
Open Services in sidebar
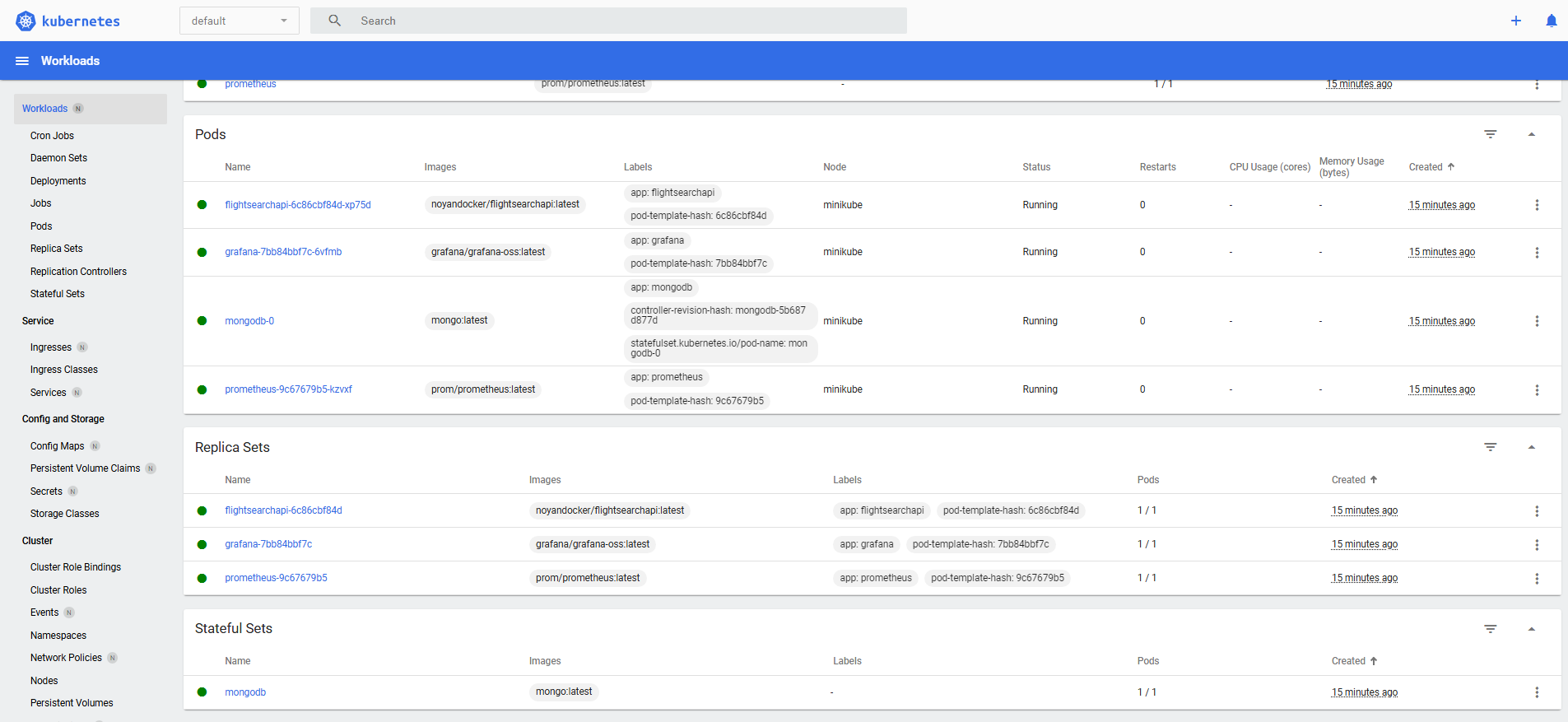pyautogui.click(x=49, y=393)
